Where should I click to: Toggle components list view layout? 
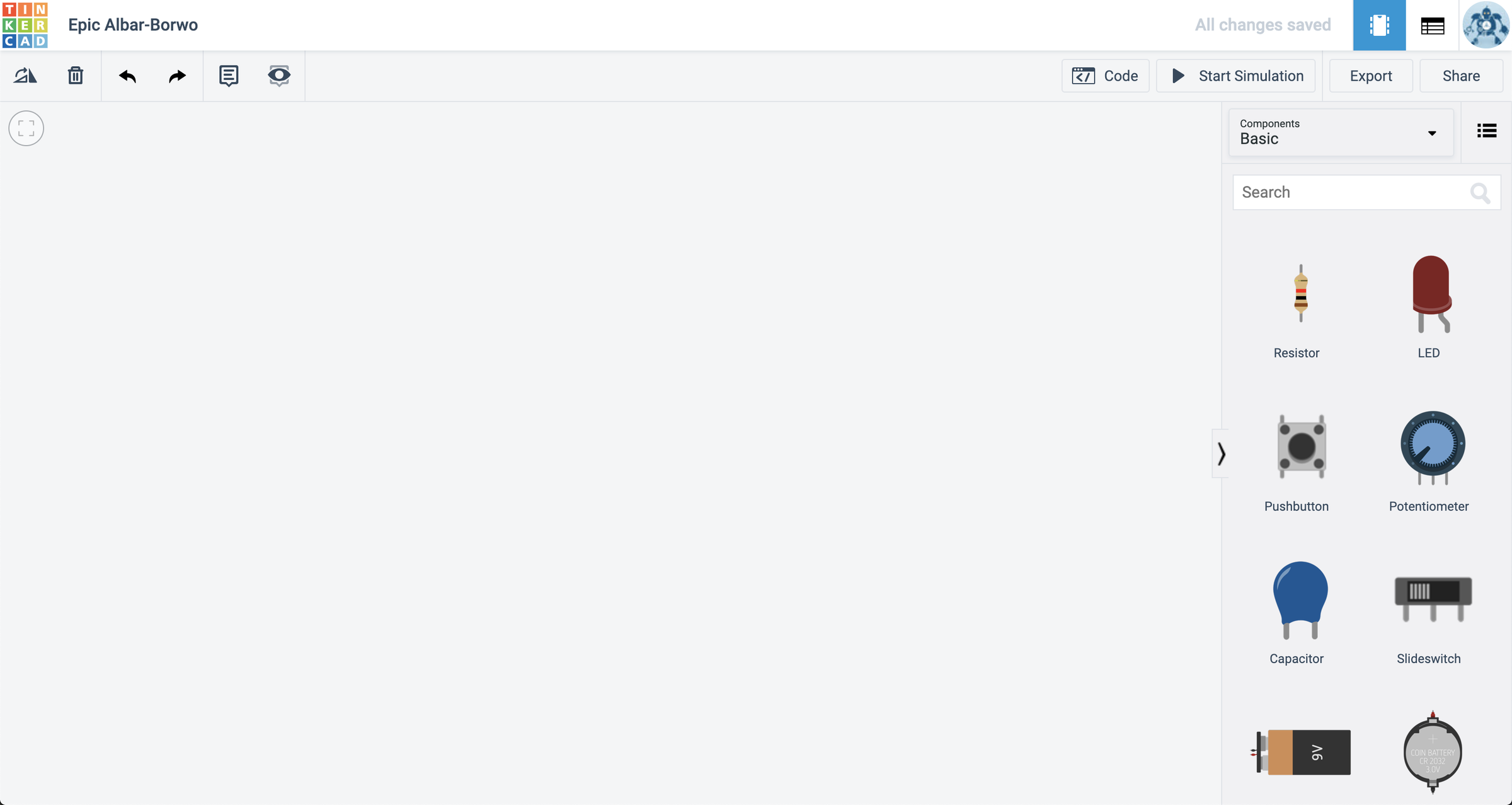pos(1487,130)
